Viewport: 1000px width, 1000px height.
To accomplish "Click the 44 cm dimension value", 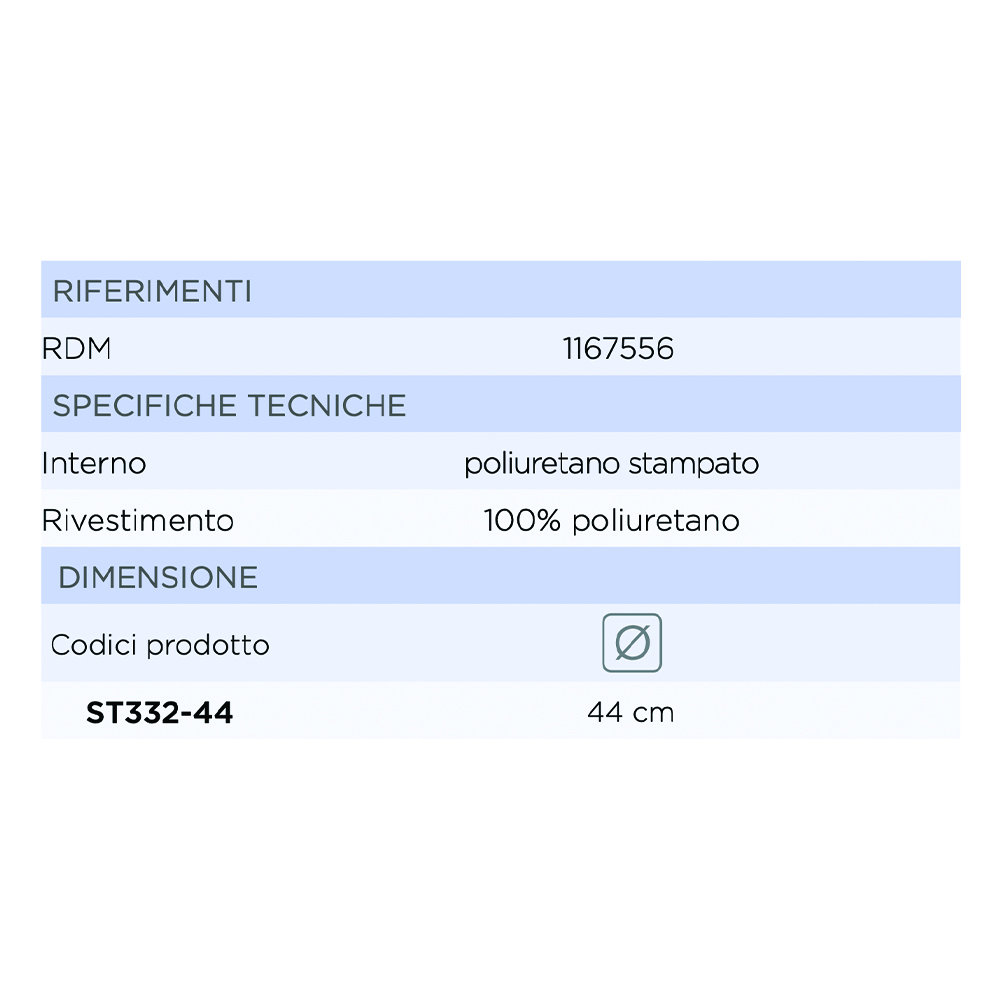I will click(x=631, y=713).
